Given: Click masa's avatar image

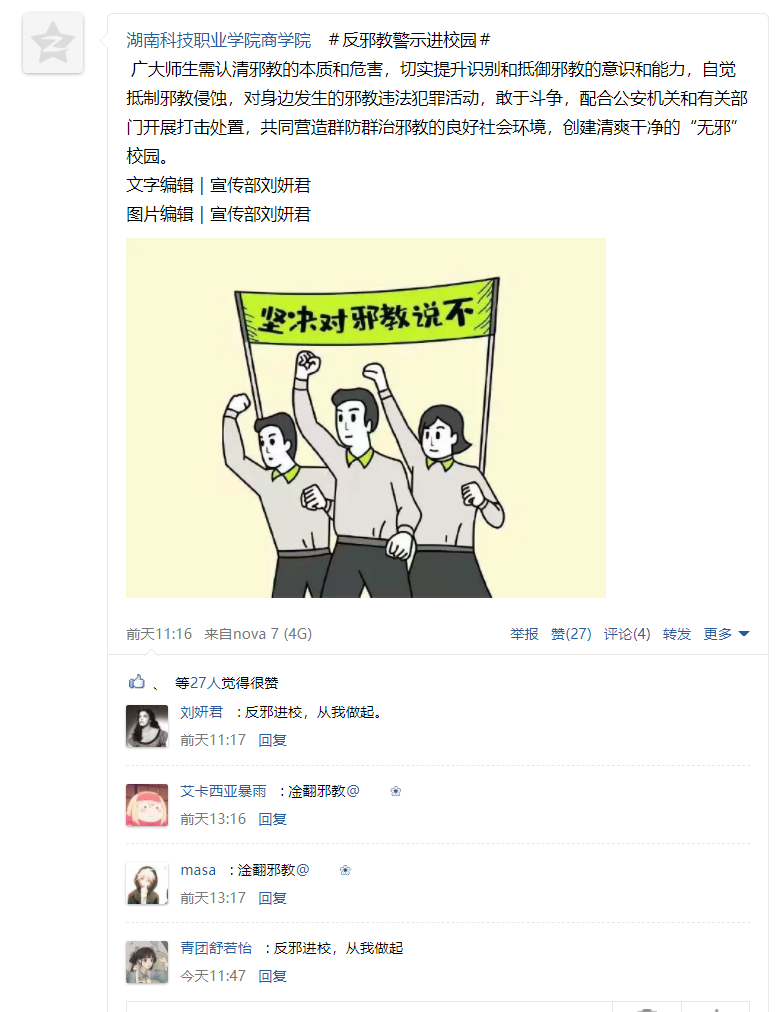Looking at the screenshot, I should [147, 884].
